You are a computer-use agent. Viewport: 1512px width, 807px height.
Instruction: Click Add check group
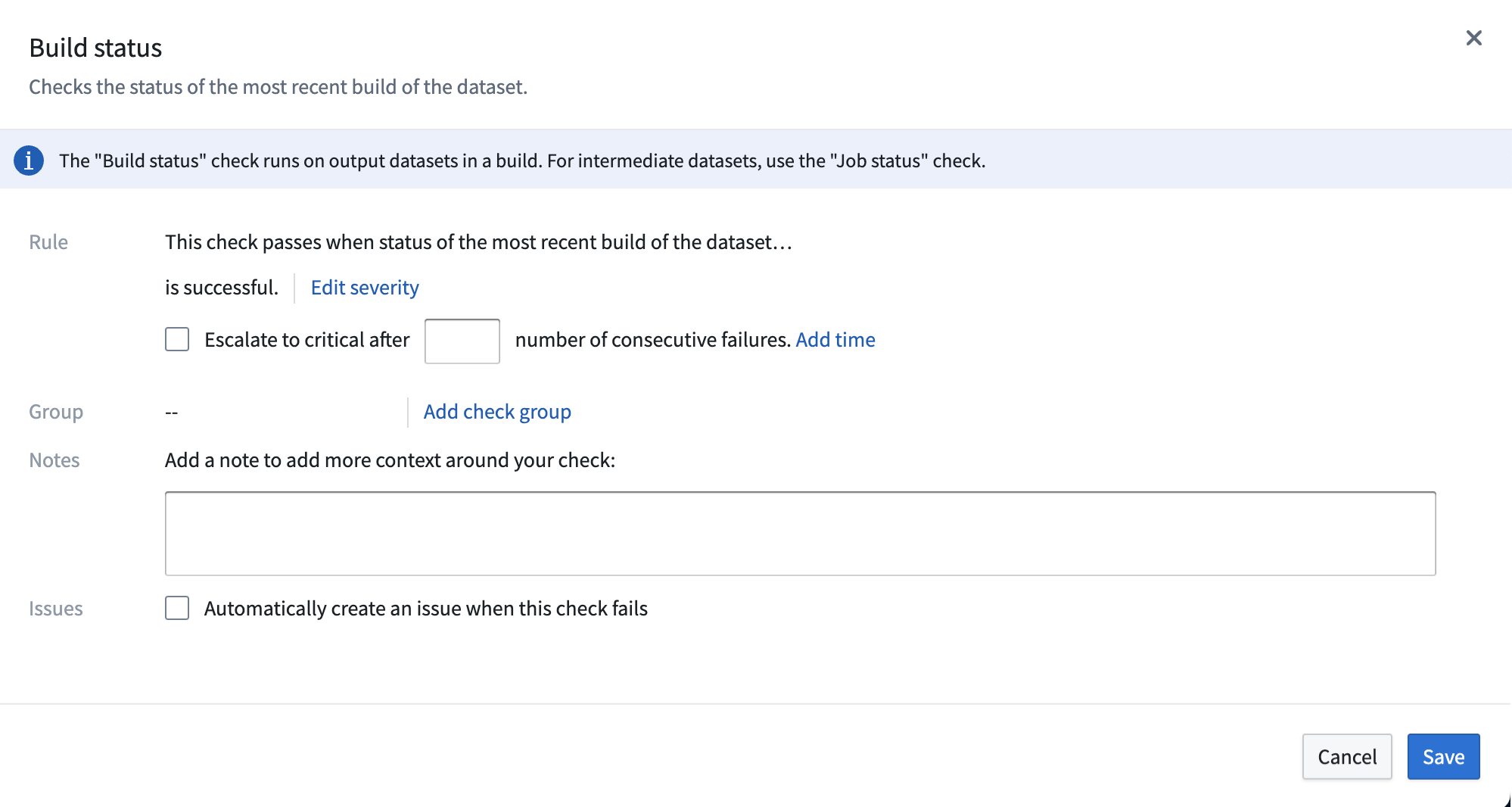point(497,411)
